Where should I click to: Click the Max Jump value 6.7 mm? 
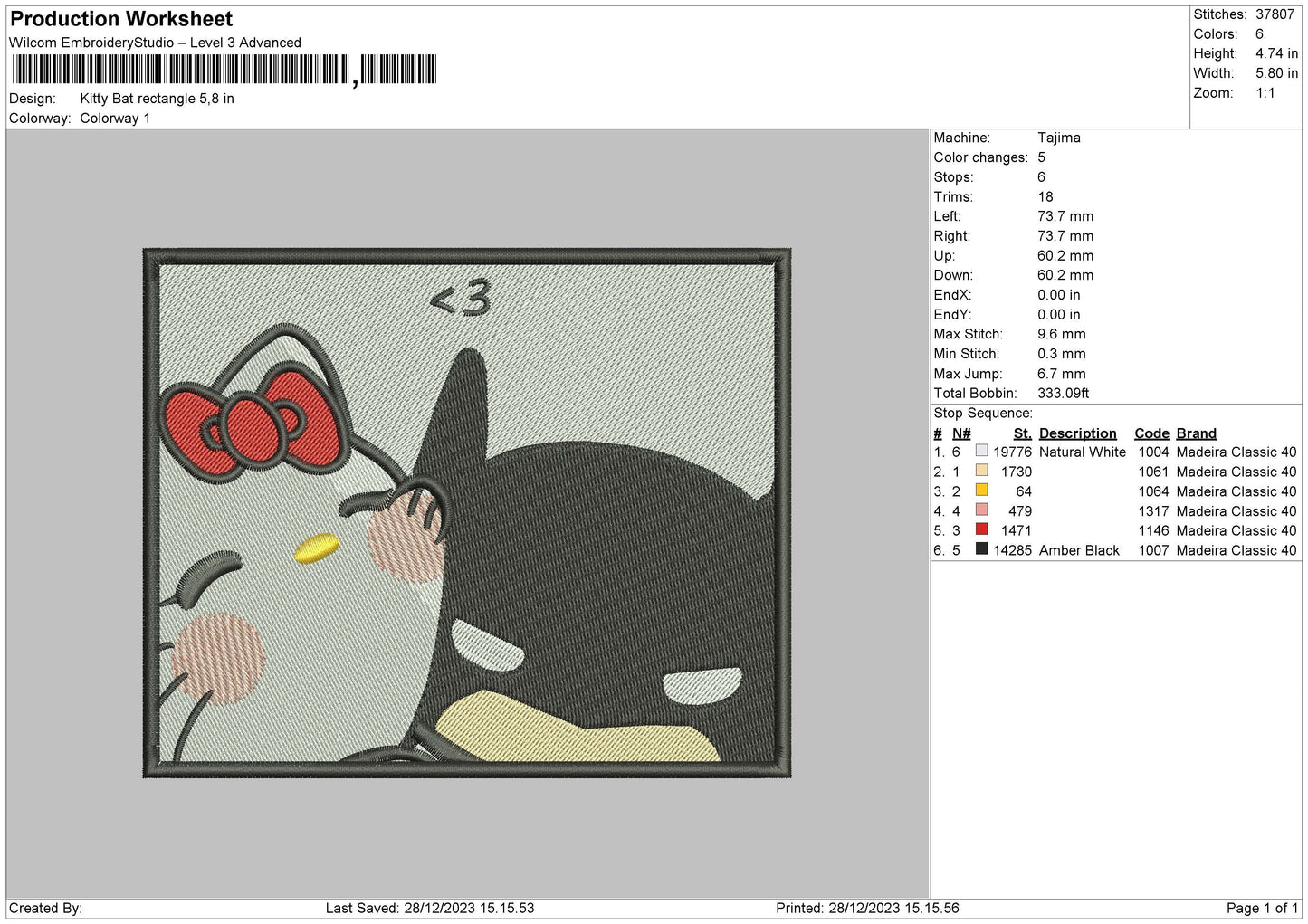pos(1062,374)
